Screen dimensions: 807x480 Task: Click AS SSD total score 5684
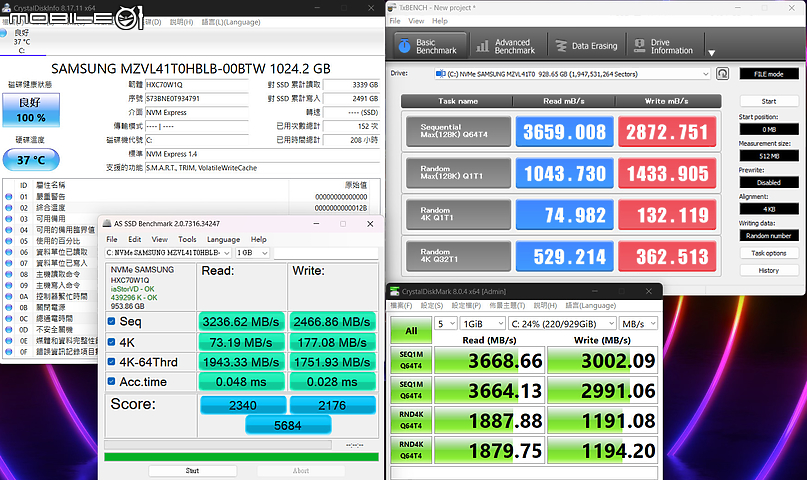(x=288, y=425)
